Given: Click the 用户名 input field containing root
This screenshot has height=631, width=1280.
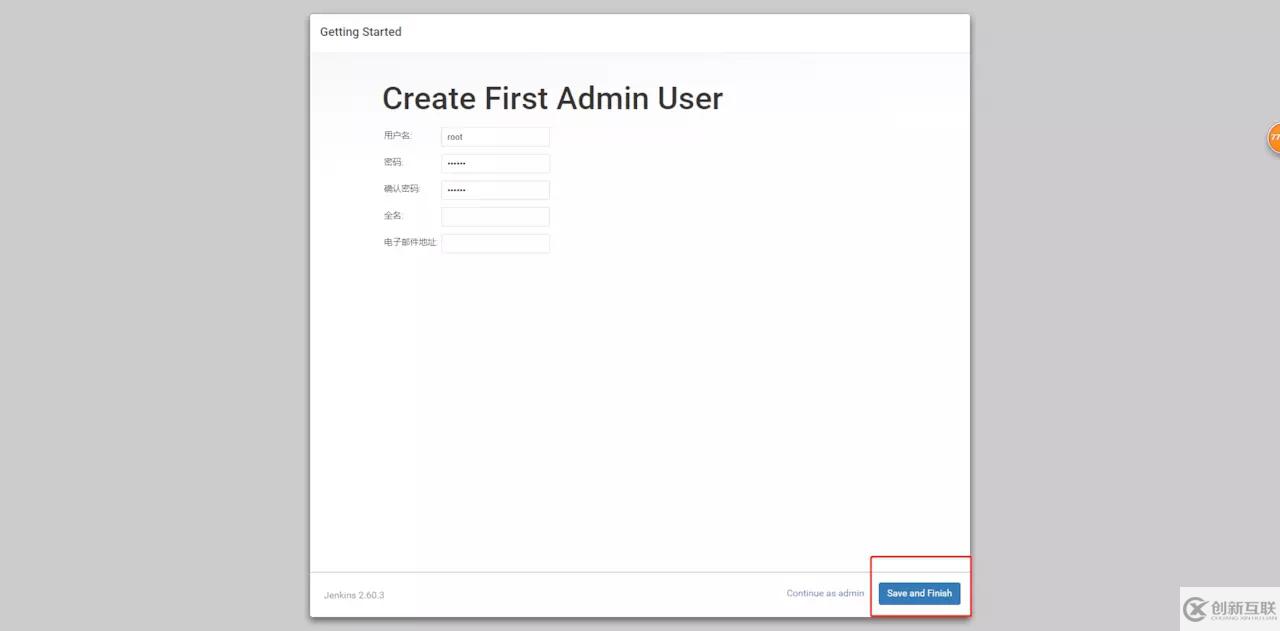Looking at the screenshot, I should point(495,137).
